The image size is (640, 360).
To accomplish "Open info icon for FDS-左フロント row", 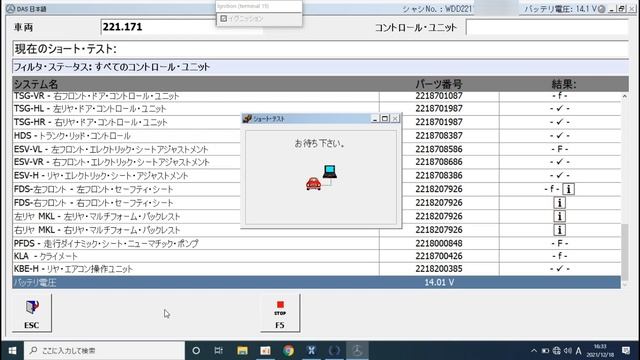I will (569, 189).
